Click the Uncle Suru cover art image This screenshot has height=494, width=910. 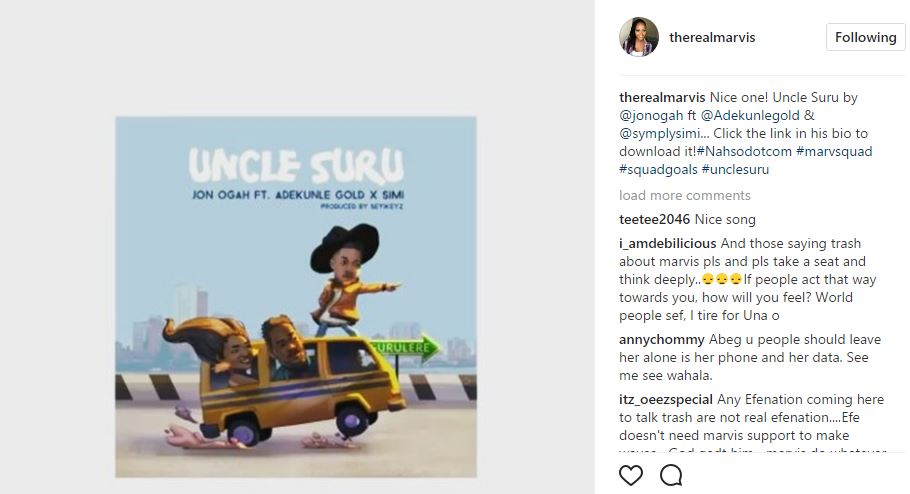point(296,297)
